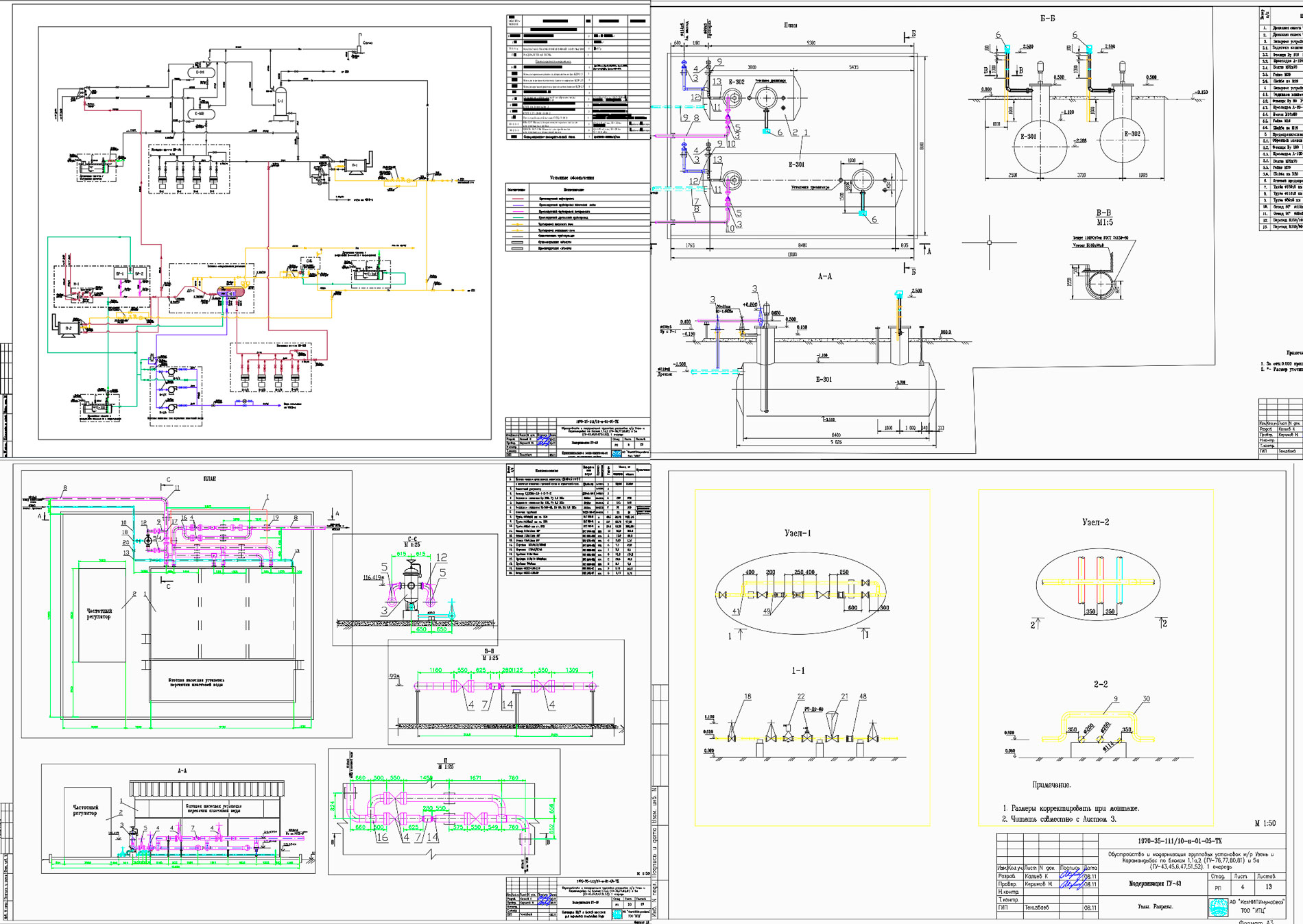Image resolution: width=1303 pixels, height=924 pixels.
Task: Select 'Е-302' label in the Б-Б section
Action: tap(1132, 134)
